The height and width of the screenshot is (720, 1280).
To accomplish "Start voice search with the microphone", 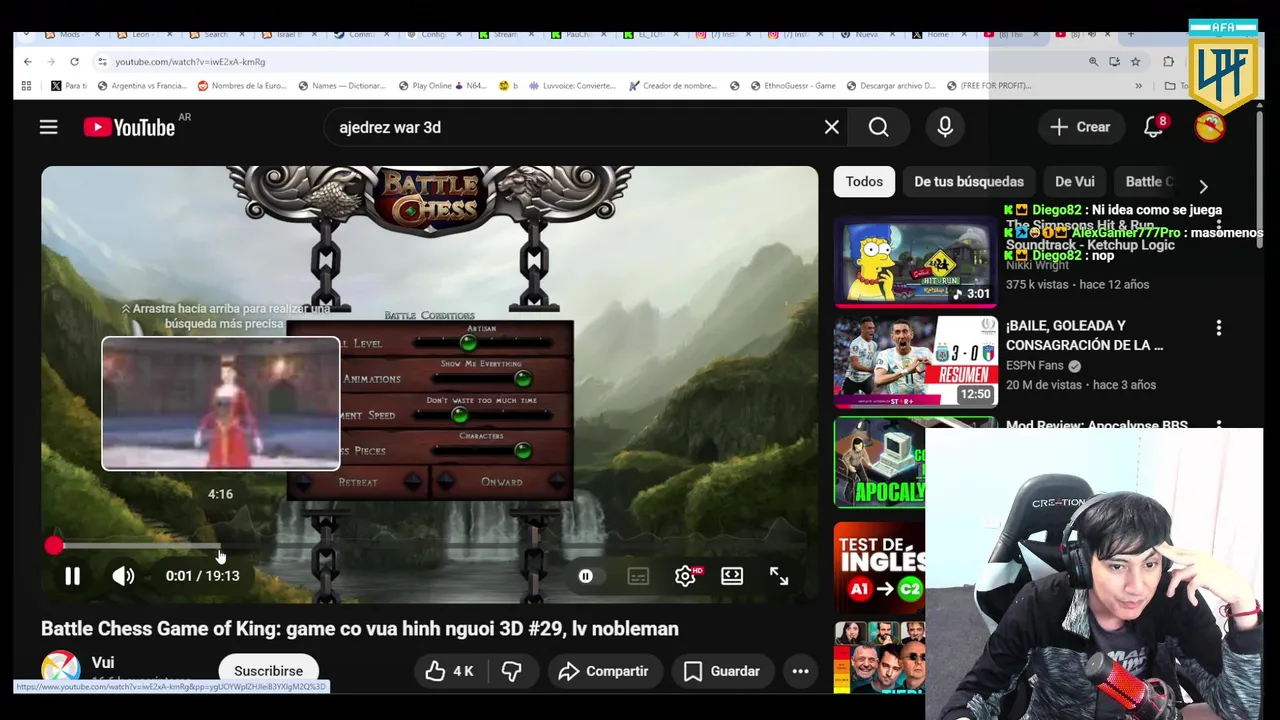I will pos(945,127).
